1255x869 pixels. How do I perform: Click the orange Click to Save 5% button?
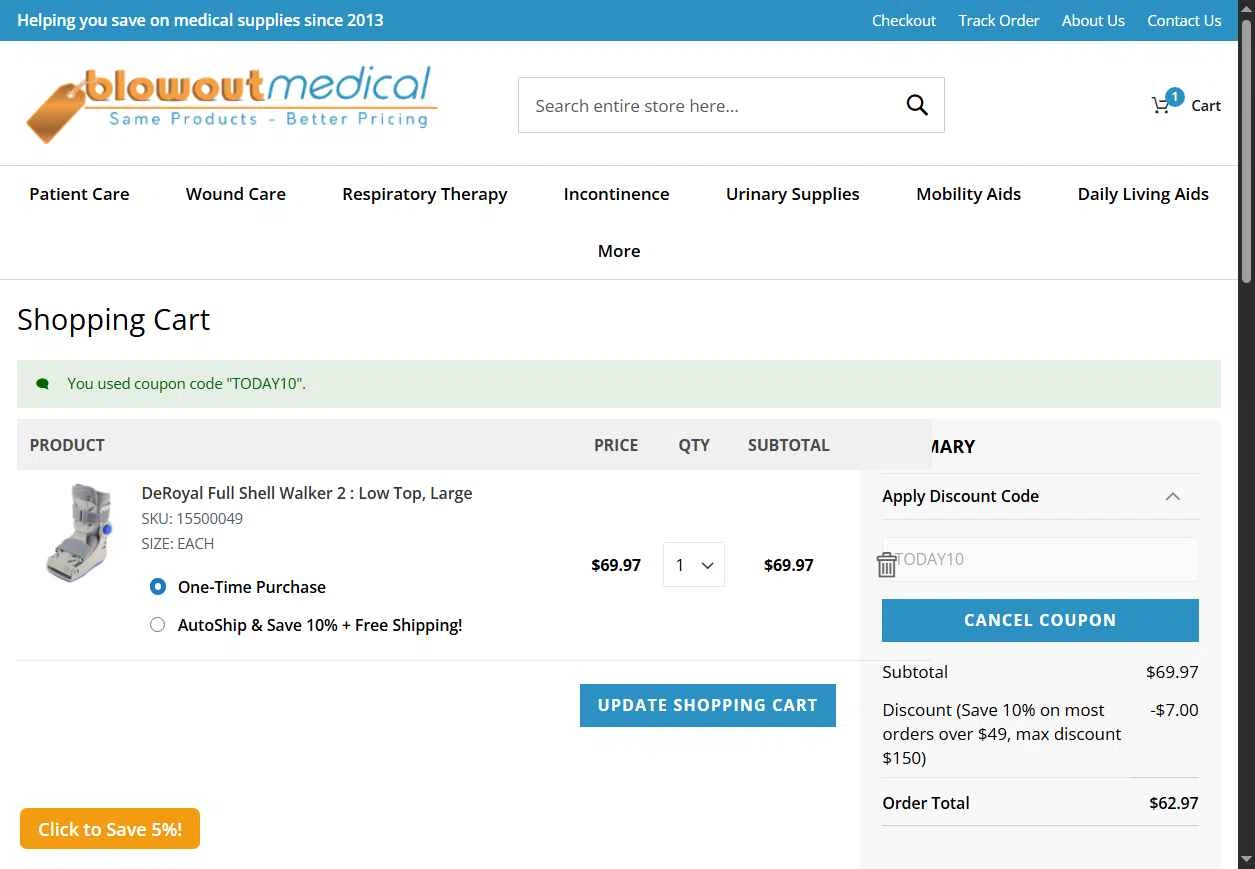[x=110, y=829]
